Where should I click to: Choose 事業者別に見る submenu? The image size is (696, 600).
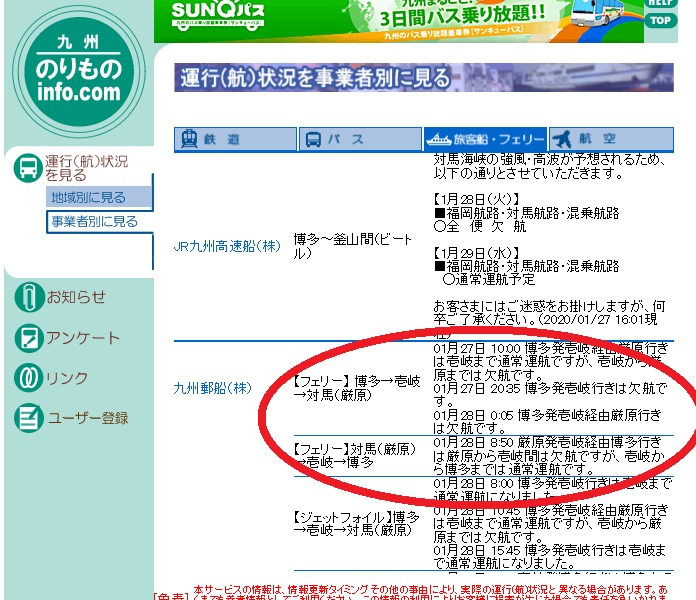point(99,221)
